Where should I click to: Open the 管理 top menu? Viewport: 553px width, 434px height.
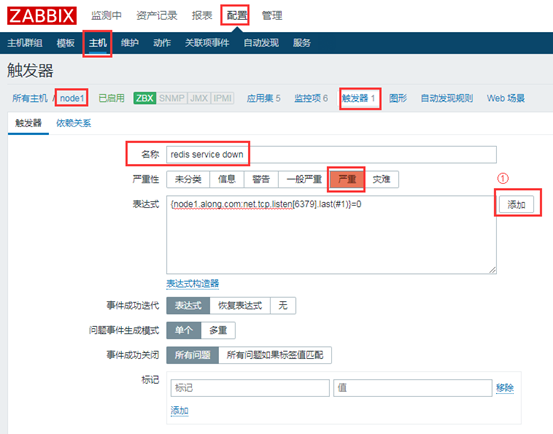coord(272,16)
